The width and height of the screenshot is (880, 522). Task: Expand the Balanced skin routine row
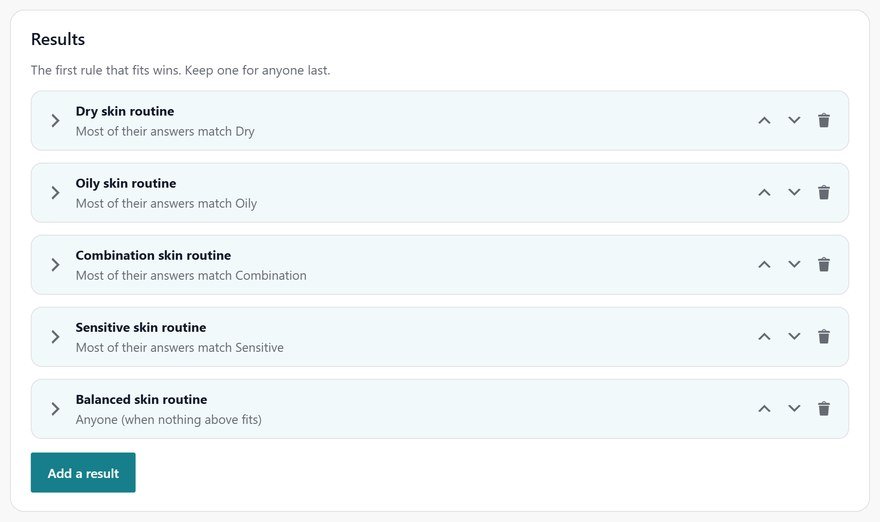point(55,409)
